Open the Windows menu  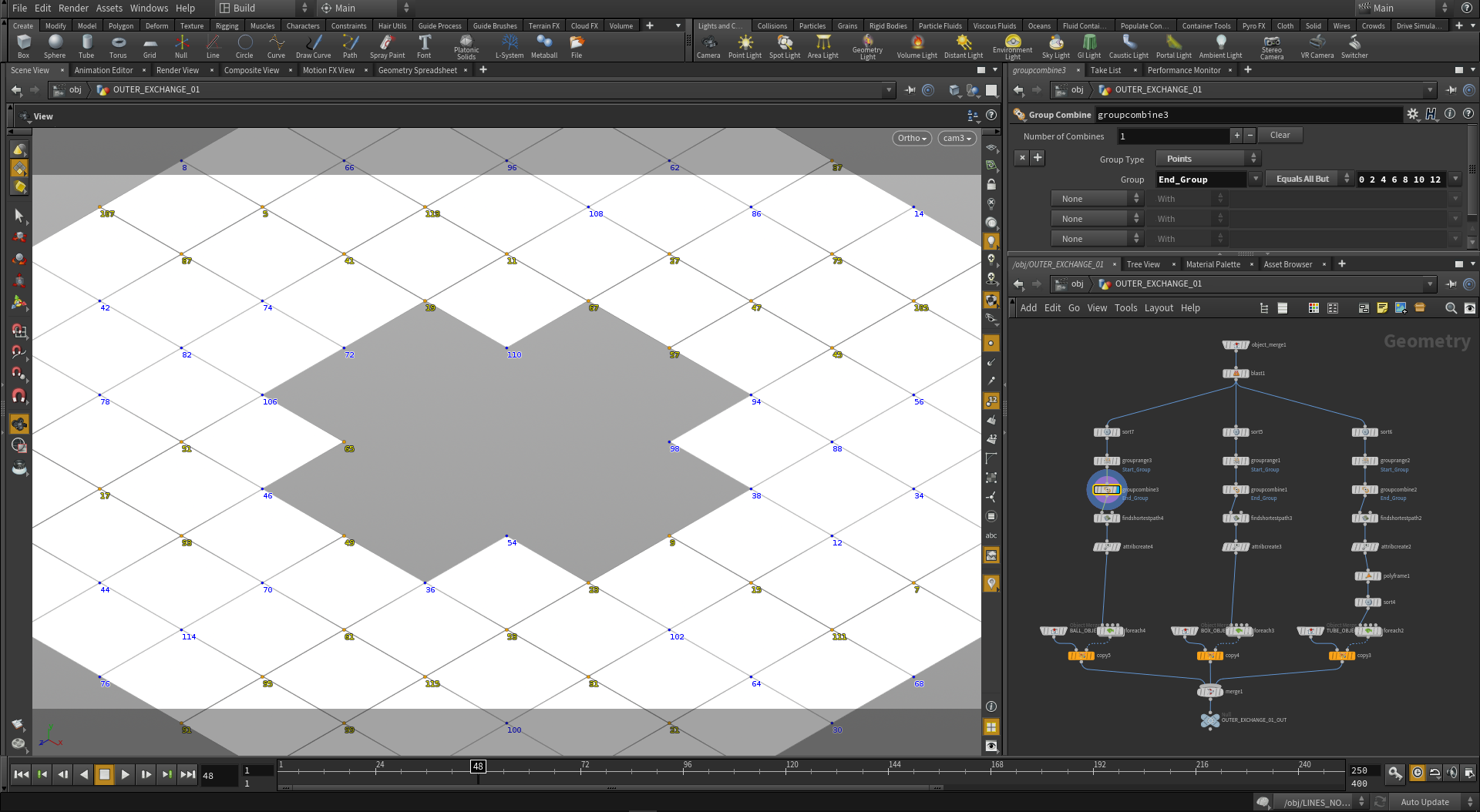tap(149, 8)
